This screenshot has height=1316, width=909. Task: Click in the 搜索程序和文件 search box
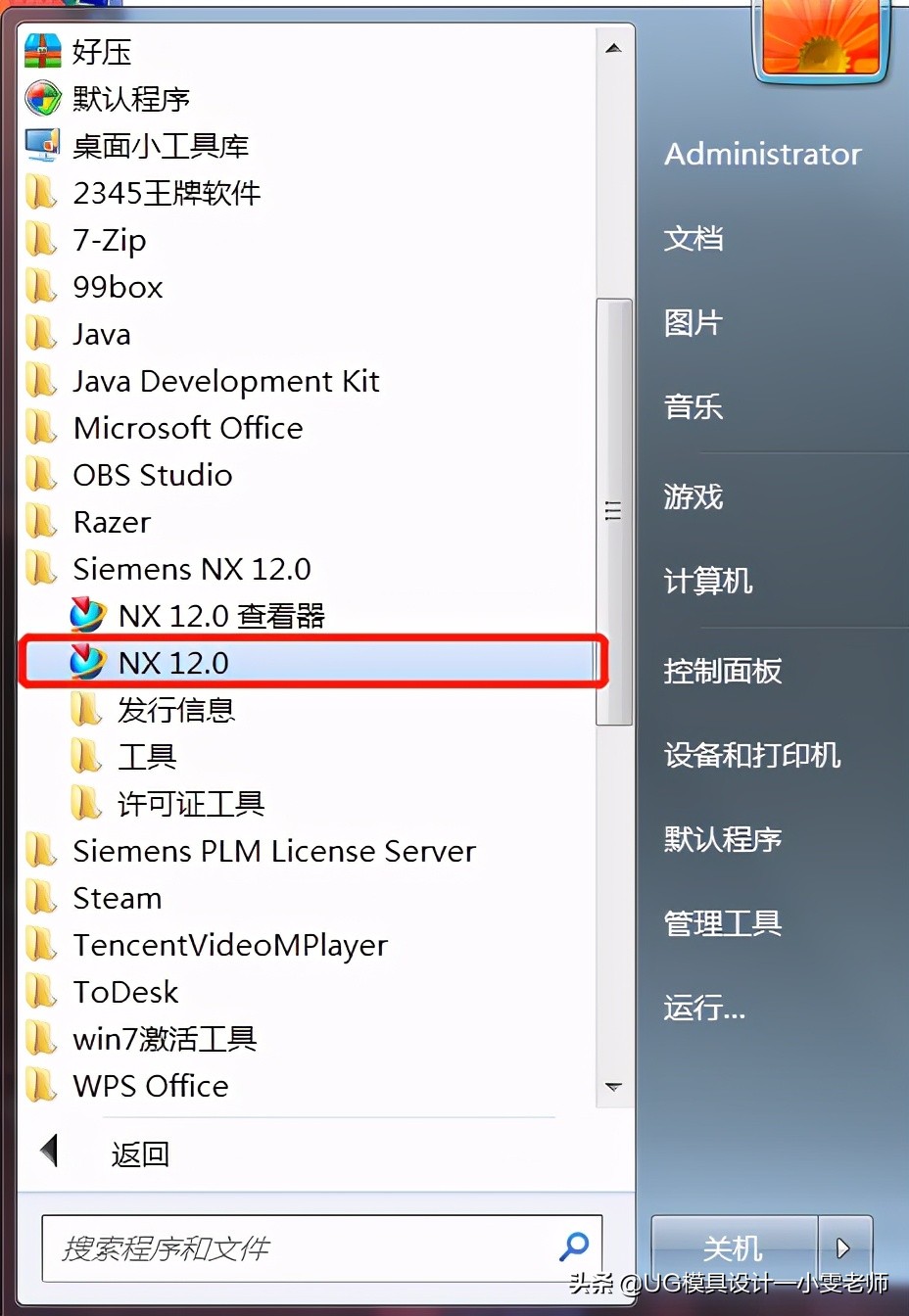coord(321,1248)
